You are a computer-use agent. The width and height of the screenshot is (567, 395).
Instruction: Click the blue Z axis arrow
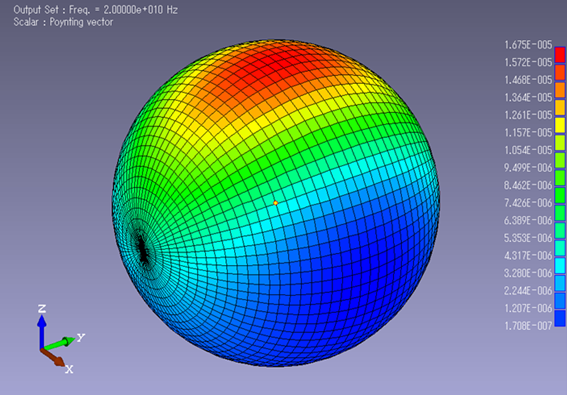pyautogui.click(x=42, y=331)
